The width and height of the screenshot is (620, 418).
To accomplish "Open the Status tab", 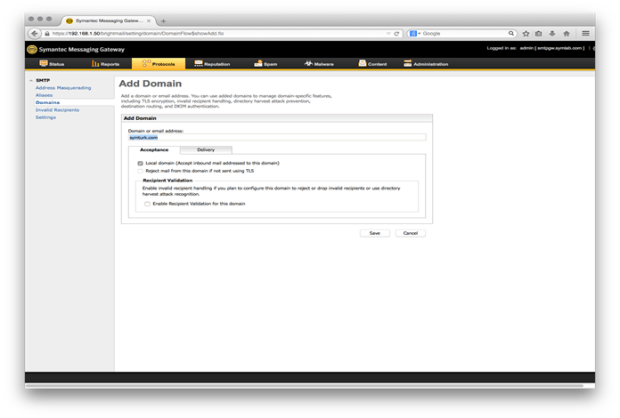I will (51, 64).
